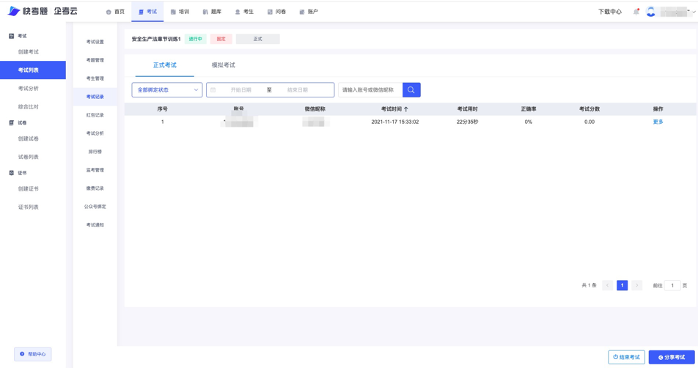The height and width of the screenshot is (368, 698).
Task: Open 考试分析 in the left sidebar
Action: (x=28, y=89)
